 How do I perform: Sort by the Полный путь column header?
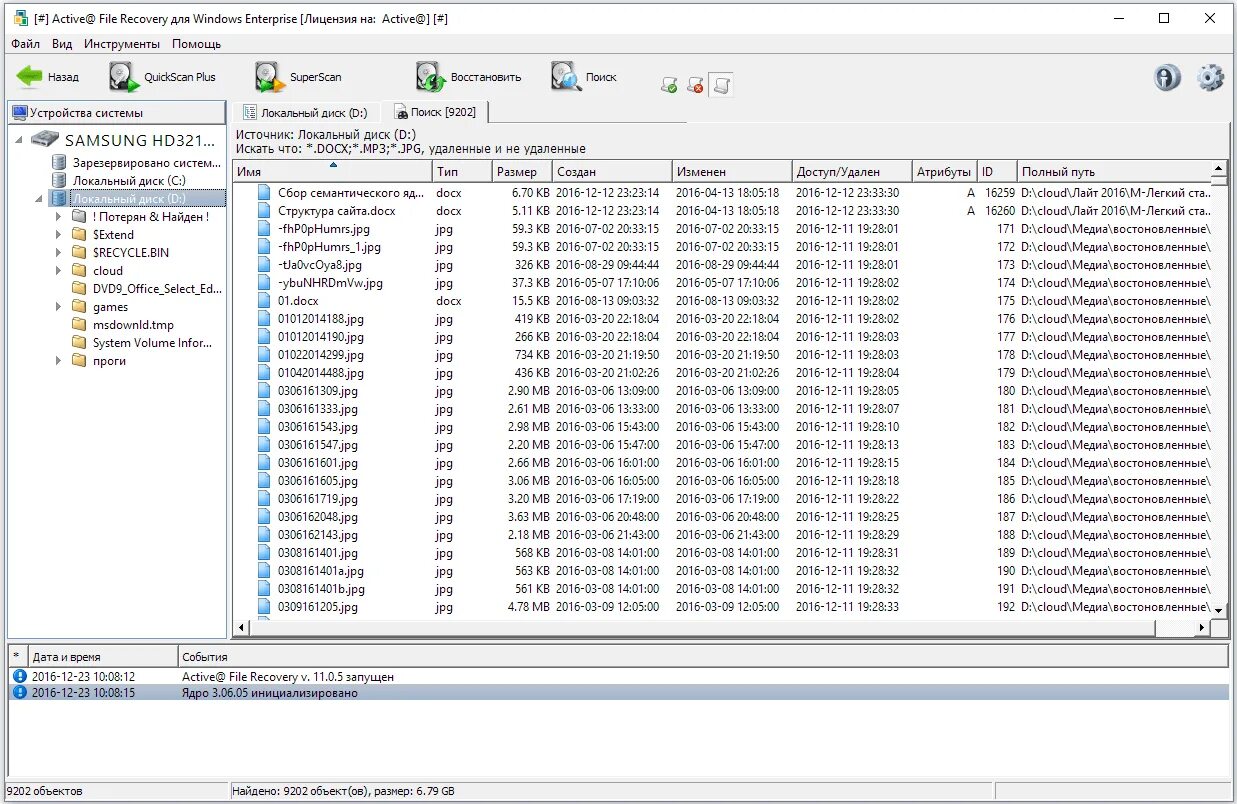point(1114,172)
